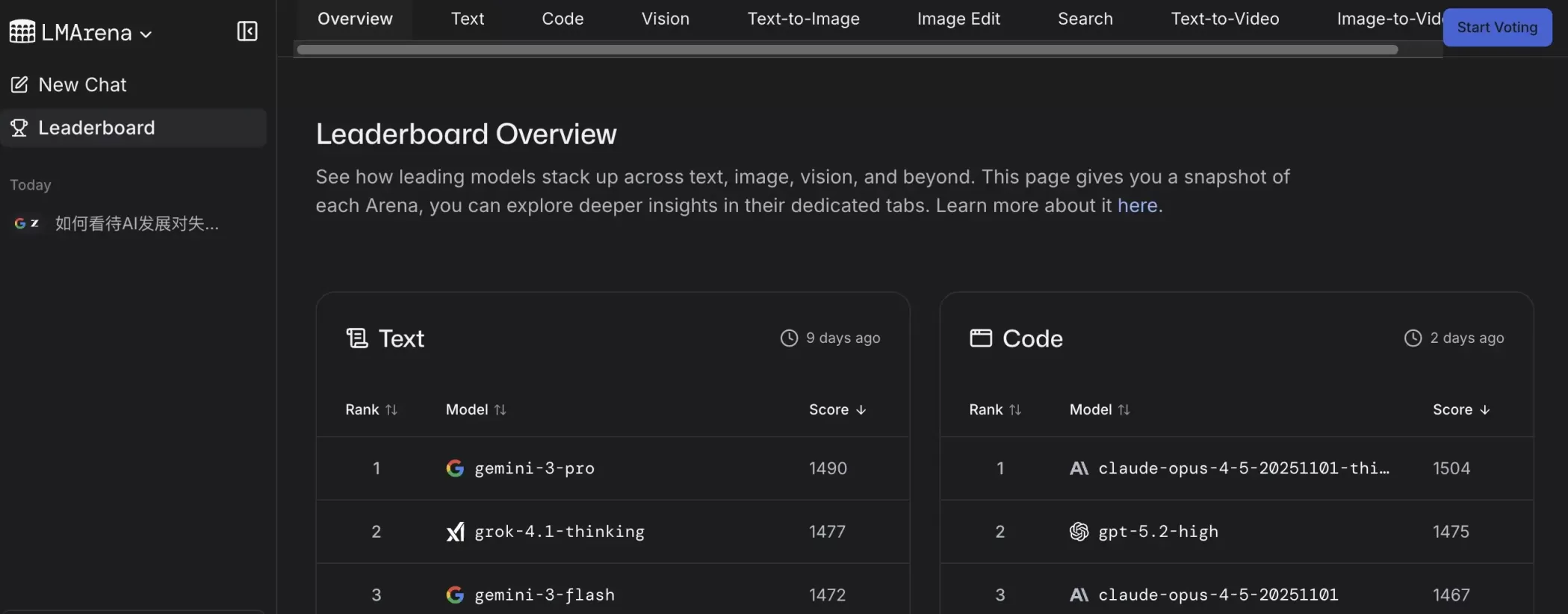Sort Code table using the Score arrow icon
Image resolution: width=1568 pixels, height=614 pixels.
click(1485, 410)
